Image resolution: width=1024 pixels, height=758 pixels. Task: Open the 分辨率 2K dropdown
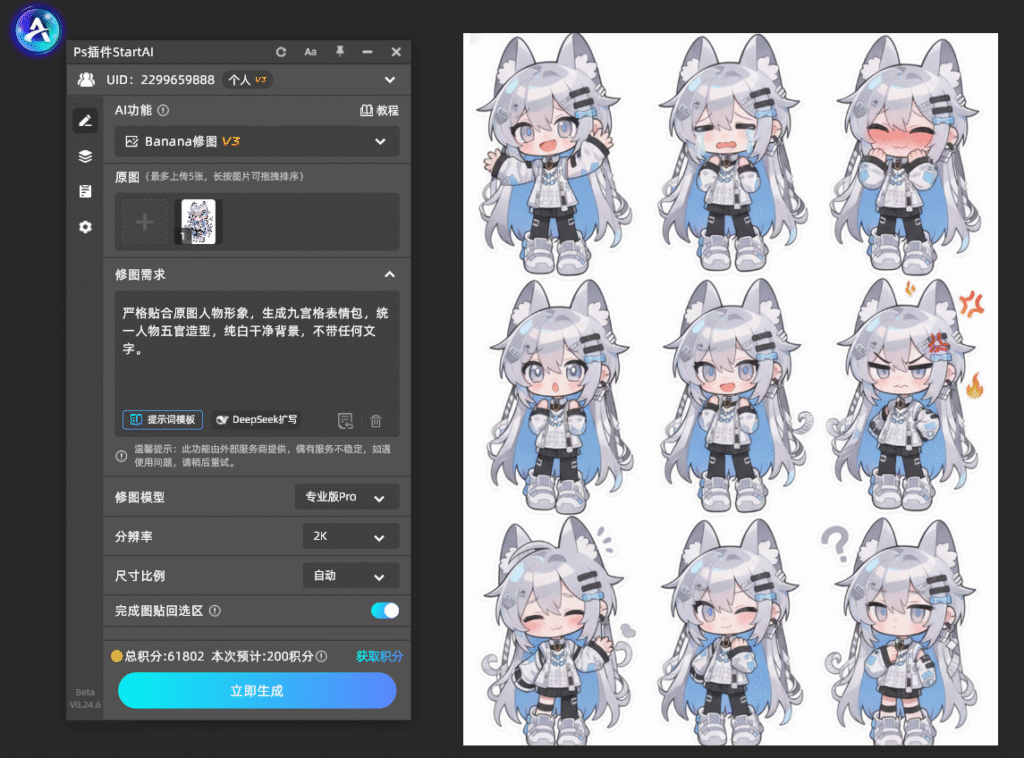(351, 536)
